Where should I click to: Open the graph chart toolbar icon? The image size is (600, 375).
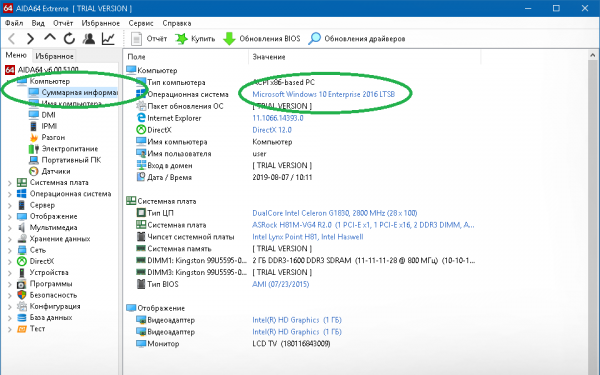[x=108, y=39]
